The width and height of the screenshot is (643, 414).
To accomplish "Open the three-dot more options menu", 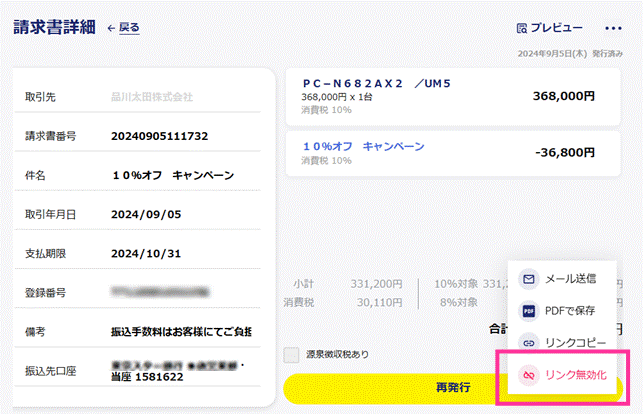I will click(613, 28).
